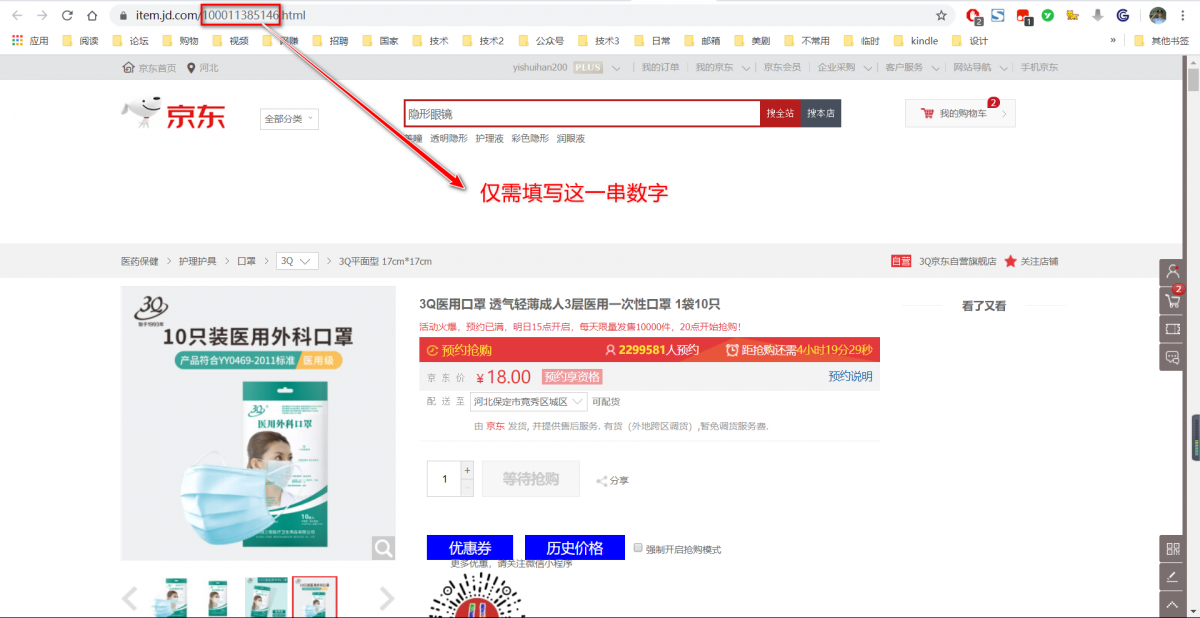Click the G extension icon in toolbar

pyautogui.click(x=1123, y=15)
